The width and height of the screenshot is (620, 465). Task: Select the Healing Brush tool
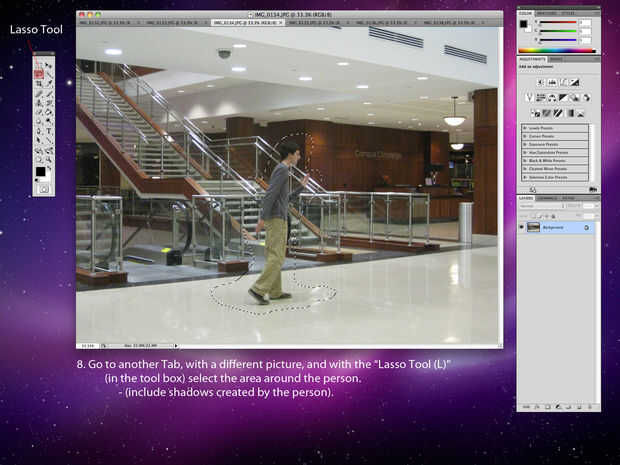point(39,93)
